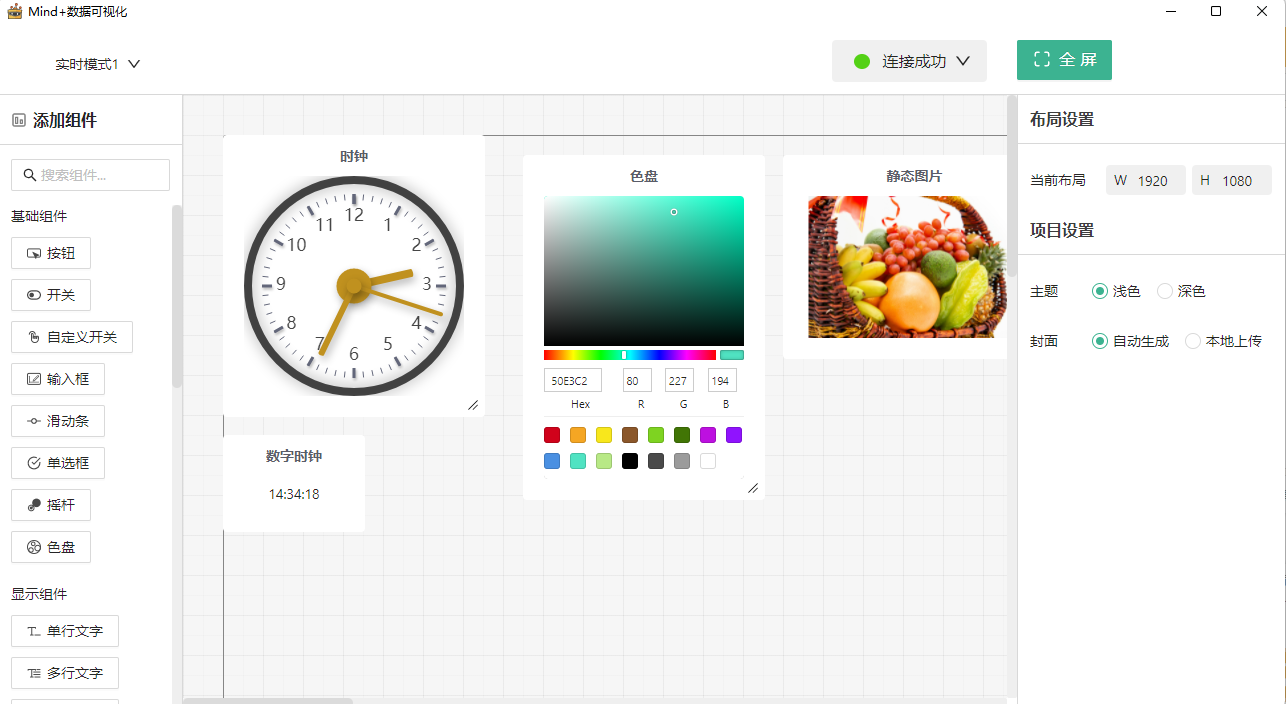Click the 静态图片 widget title
This screenshot has height=704, width=1286.
[914, 176]
